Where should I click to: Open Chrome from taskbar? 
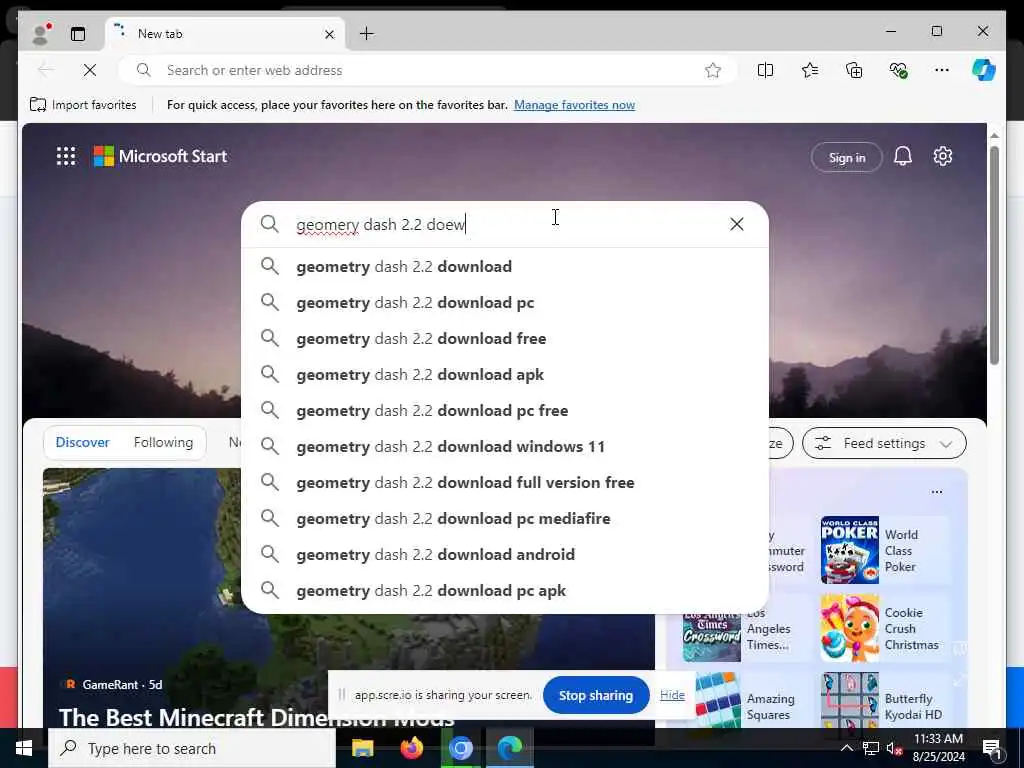[x=460, y=748]
